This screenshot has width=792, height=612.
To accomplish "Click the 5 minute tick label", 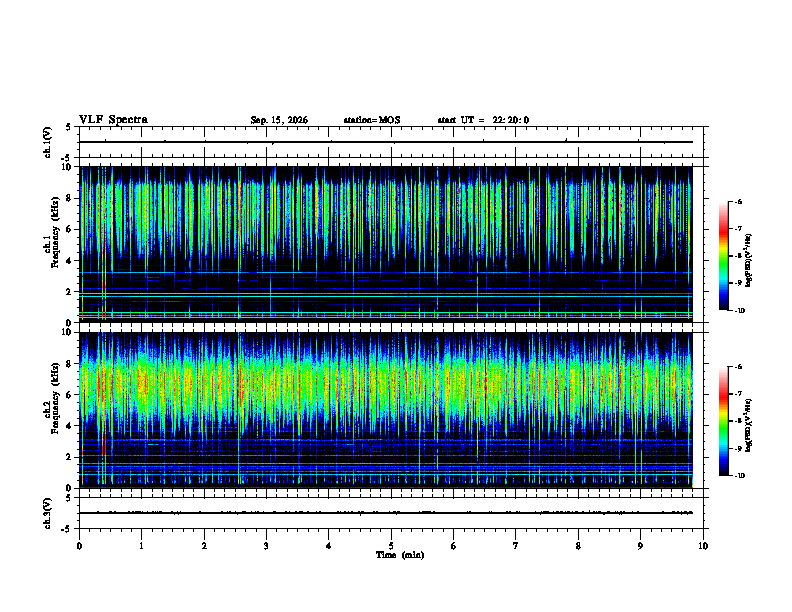I will [391, 546].
